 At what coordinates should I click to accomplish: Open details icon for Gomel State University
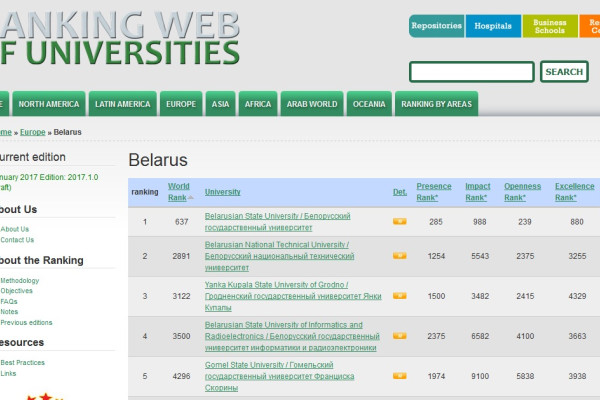coord(399,376)
